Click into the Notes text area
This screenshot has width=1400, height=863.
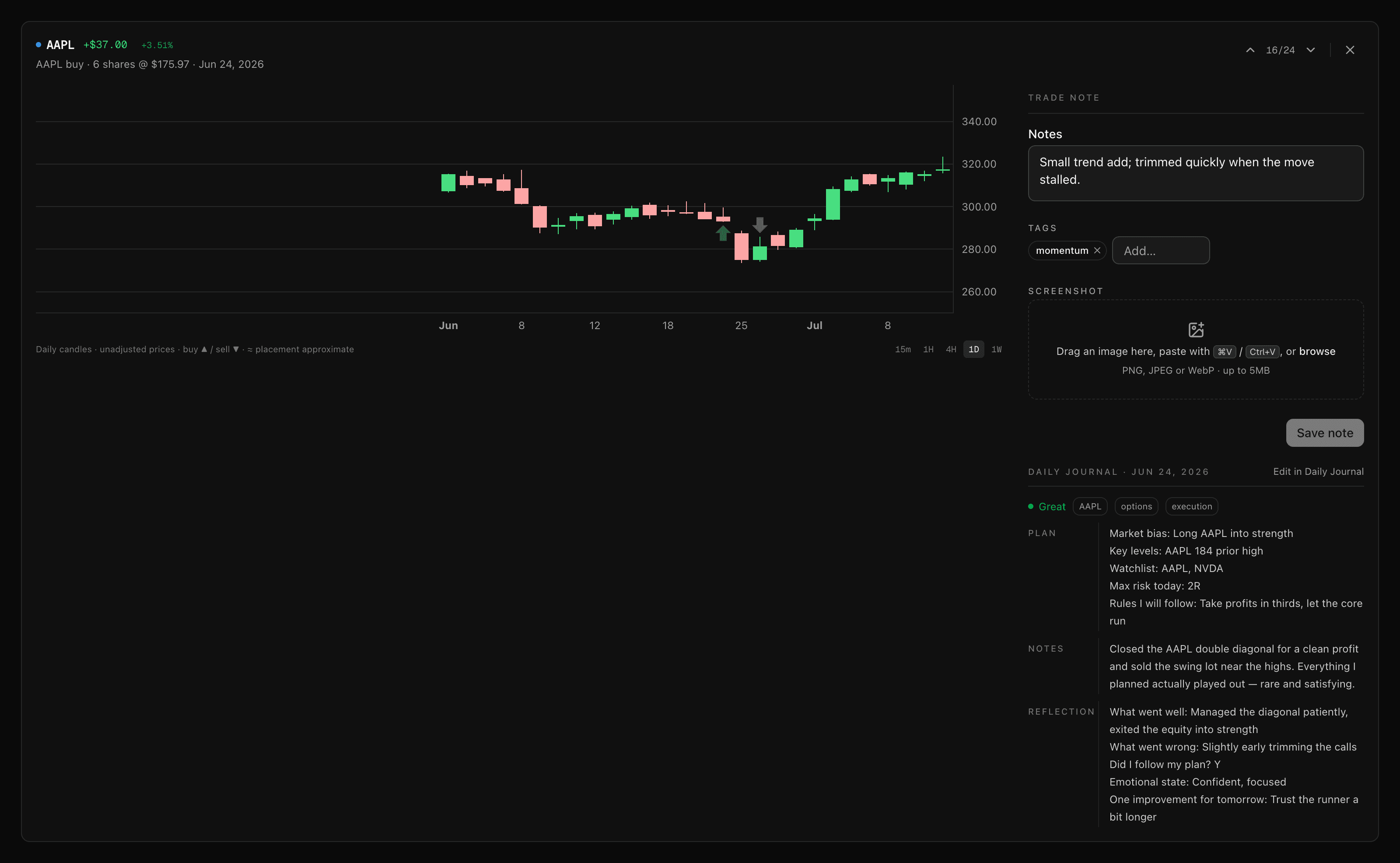click(x=1196, y=173)
